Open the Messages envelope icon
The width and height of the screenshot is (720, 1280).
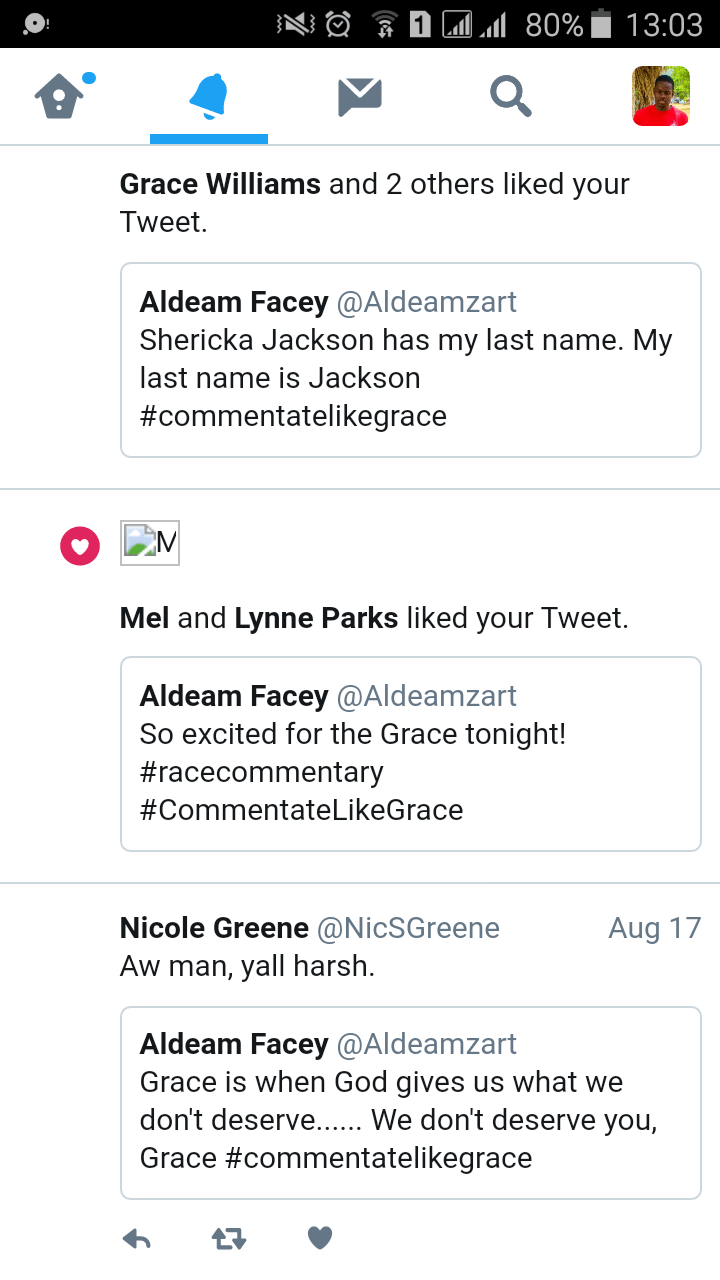[360, 97]
